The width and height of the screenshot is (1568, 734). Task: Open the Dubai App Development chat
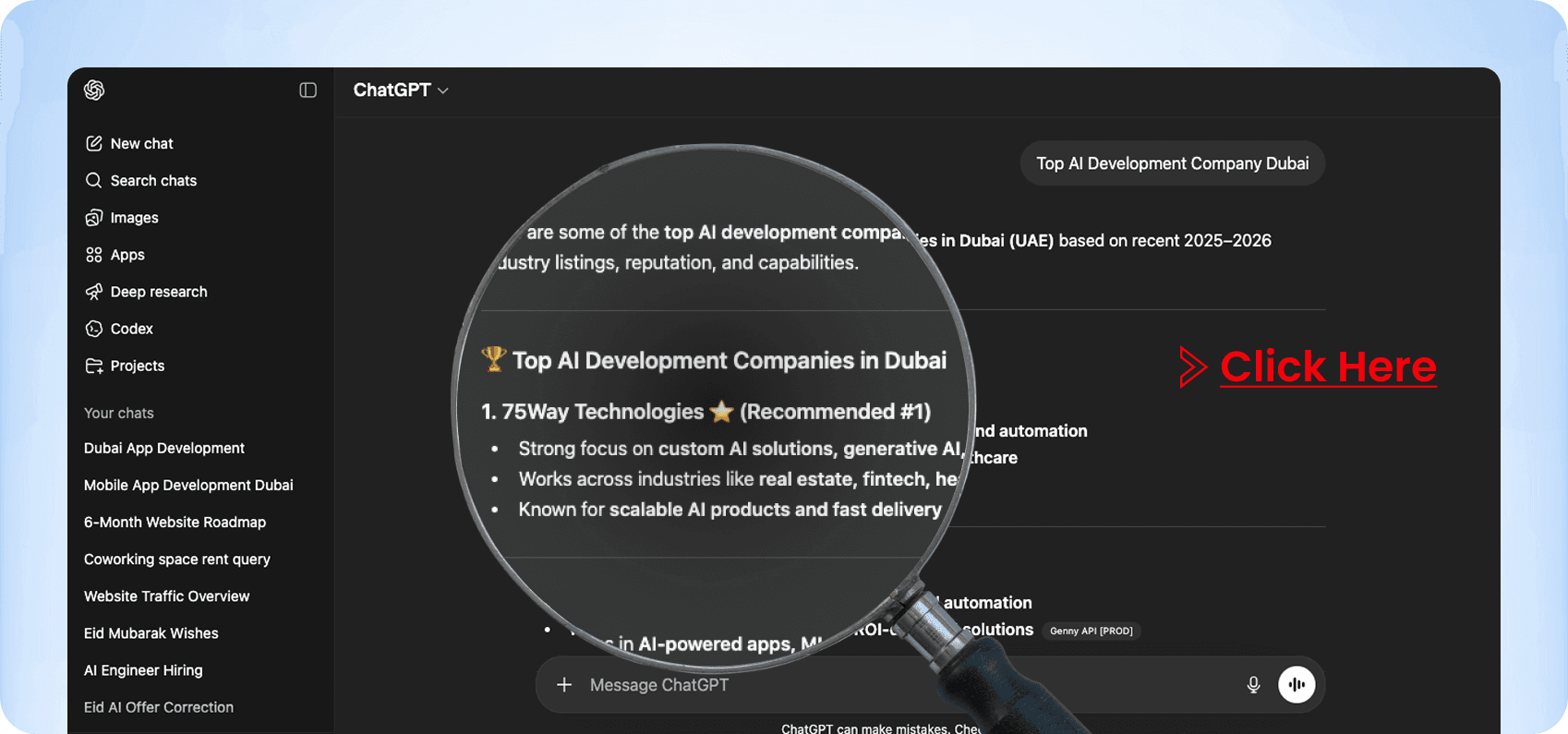pos(164,448)
